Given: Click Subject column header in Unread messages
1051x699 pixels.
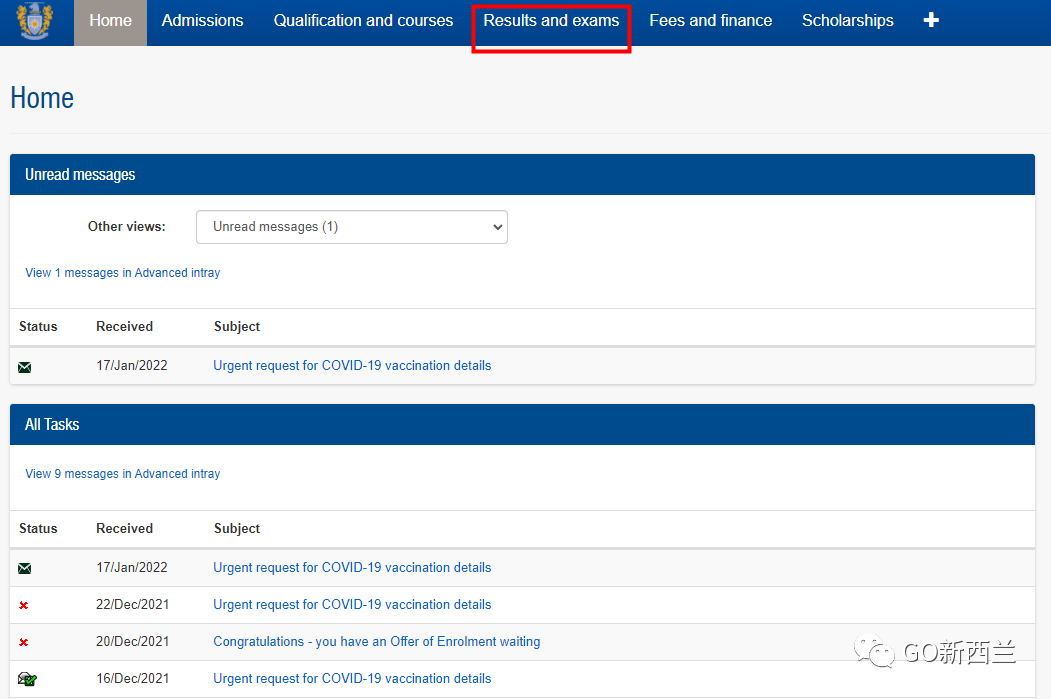Looking at the screenshot, I should [237, 326].
